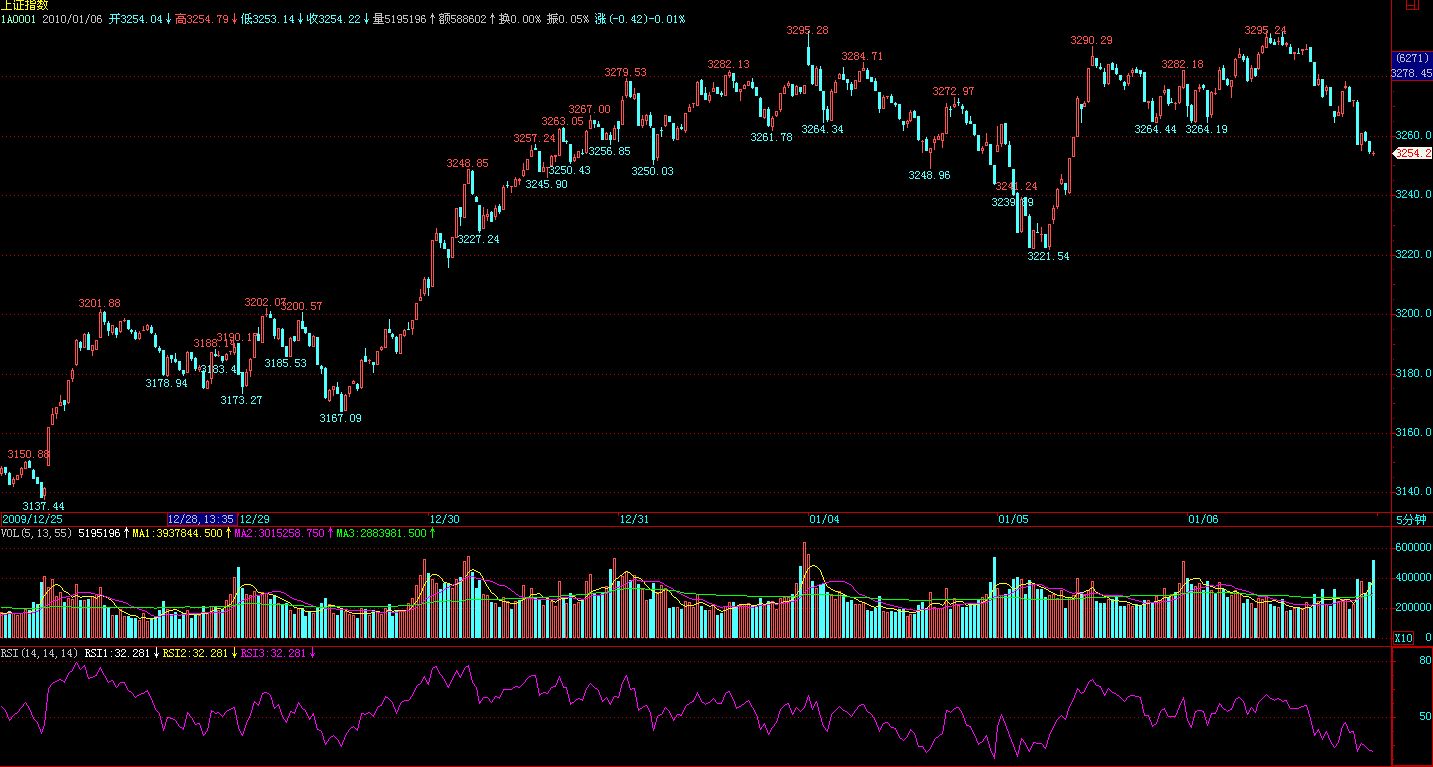Click the 12/30 date on time axis
The image size is (1433, 767).
[444, 519]
